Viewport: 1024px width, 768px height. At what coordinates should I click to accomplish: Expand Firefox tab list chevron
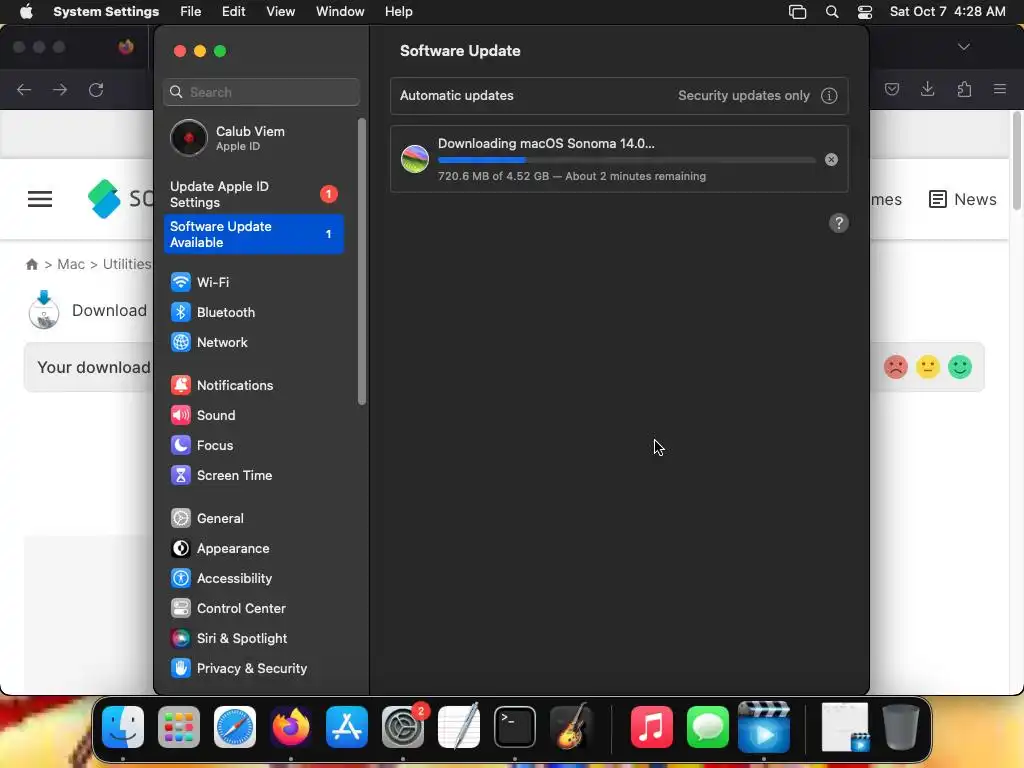click(x=963, y=47)
